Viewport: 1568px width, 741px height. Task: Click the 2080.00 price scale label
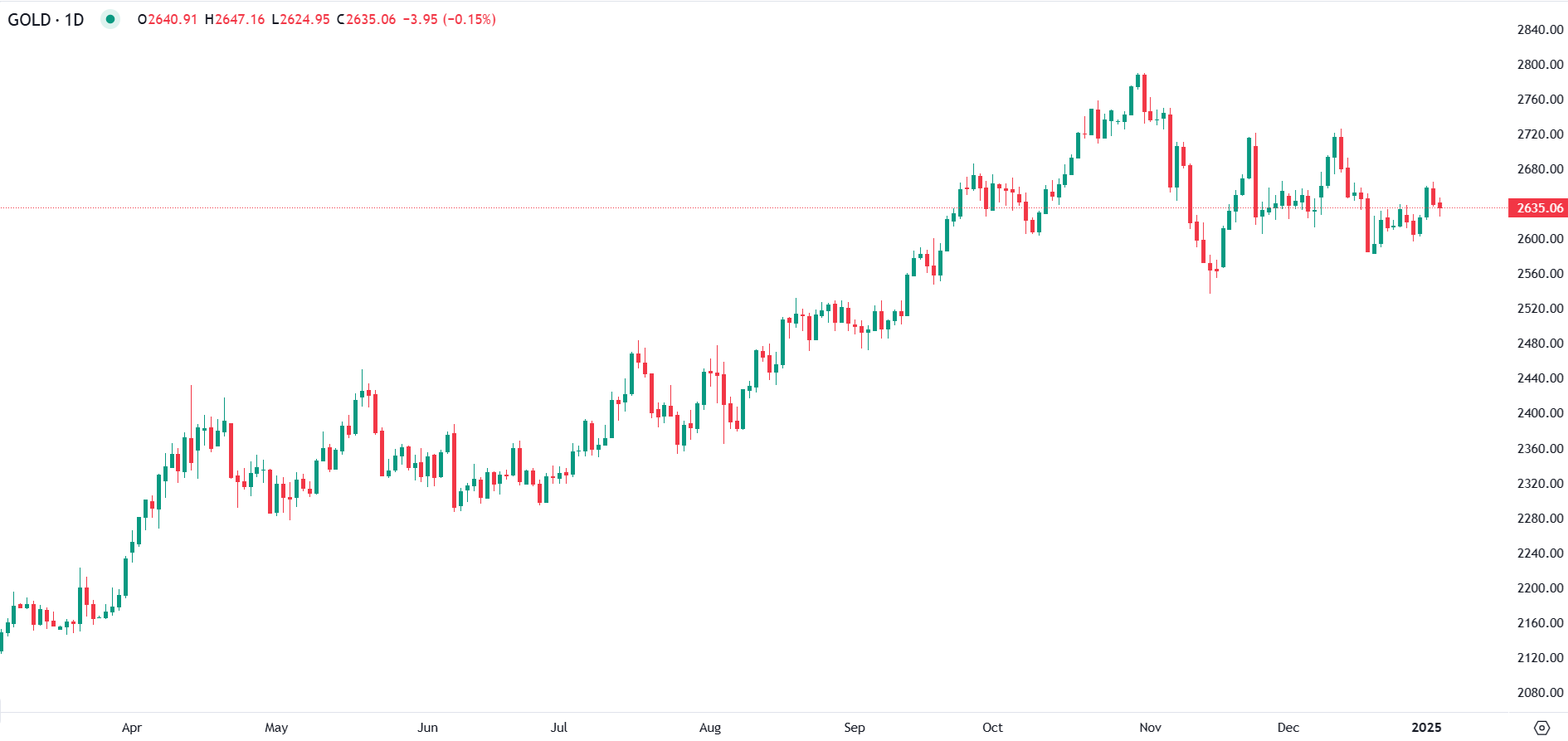(1540, 693)
